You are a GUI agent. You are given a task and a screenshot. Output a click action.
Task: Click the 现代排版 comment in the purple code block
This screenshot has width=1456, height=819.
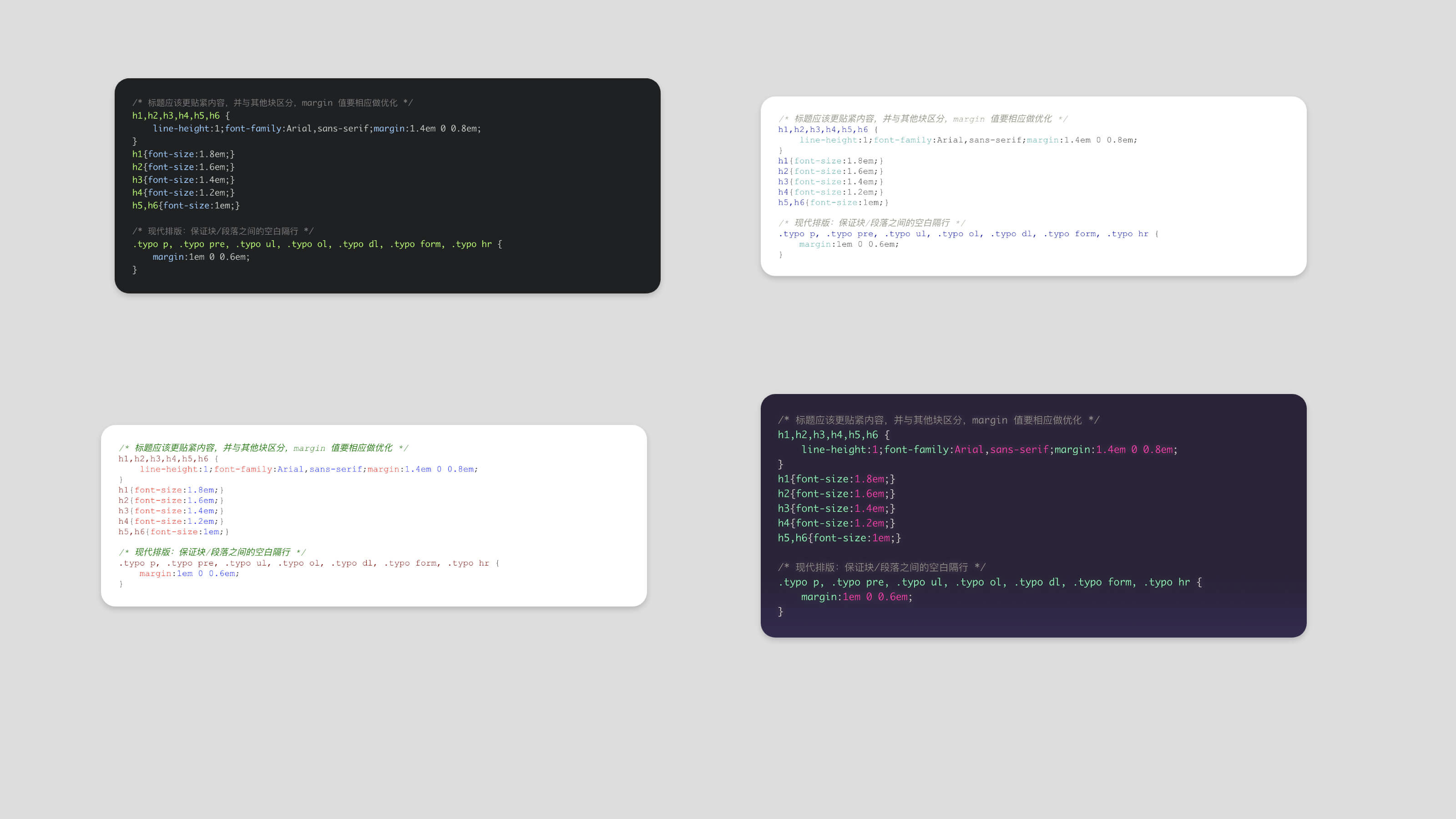pos(882,567)
